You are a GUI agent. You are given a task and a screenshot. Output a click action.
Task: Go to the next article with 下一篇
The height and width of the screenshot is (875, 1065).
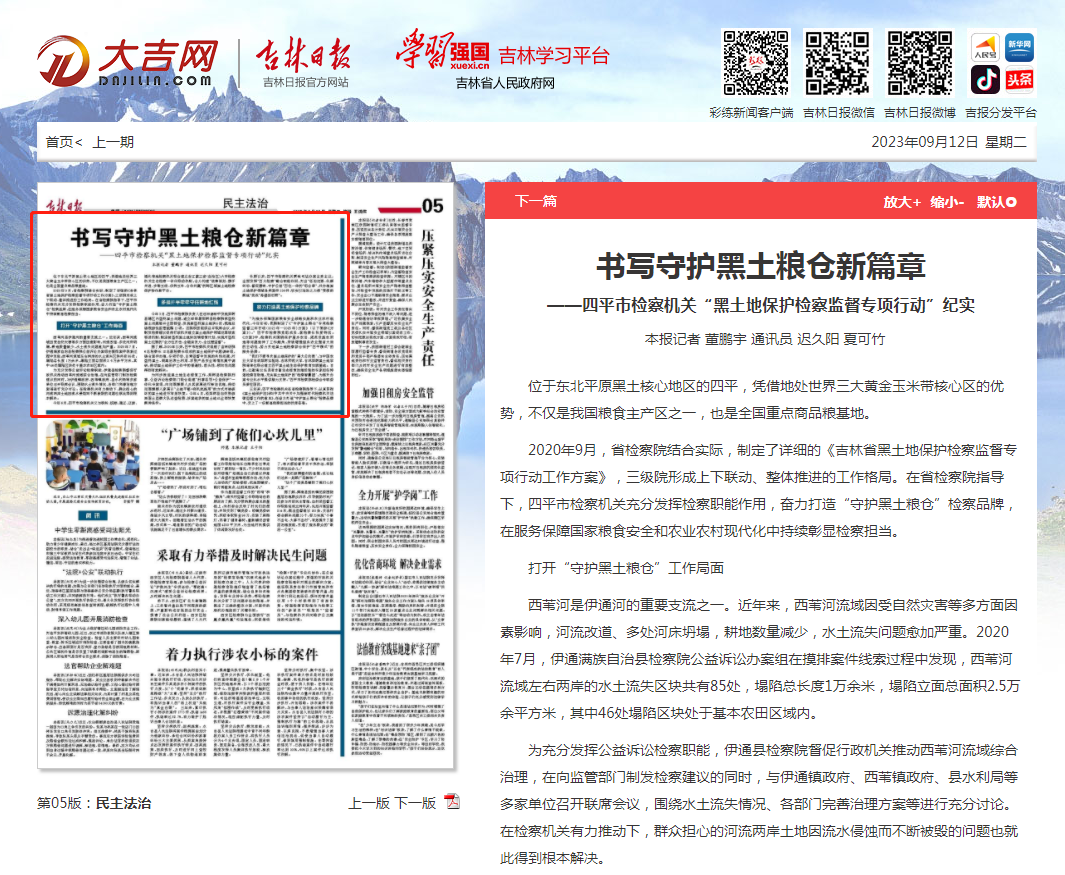[535, 202]
